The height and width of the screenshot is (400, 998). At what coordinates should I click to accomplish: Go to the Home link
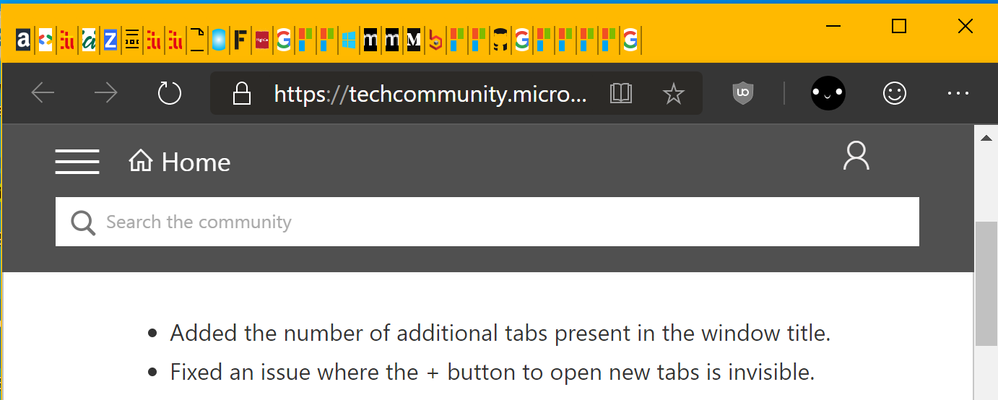pos(179,162)
